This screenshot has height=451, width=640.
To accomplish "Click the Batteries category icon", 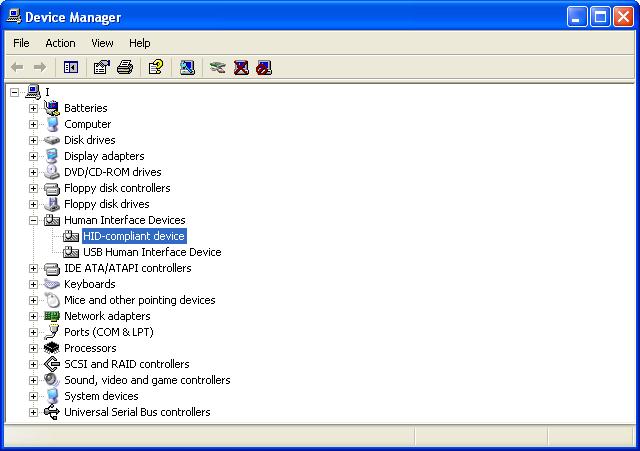I will [52, 108].
